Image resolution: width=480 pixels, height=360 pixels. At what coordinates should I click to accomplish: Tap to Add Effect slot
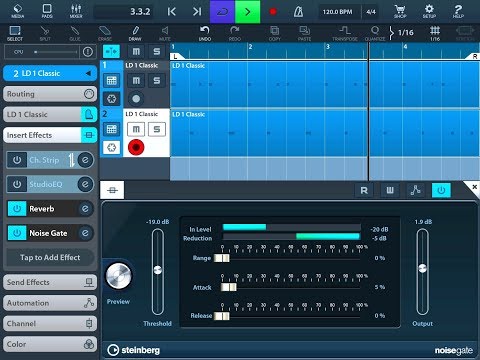(x=50, y=257)
